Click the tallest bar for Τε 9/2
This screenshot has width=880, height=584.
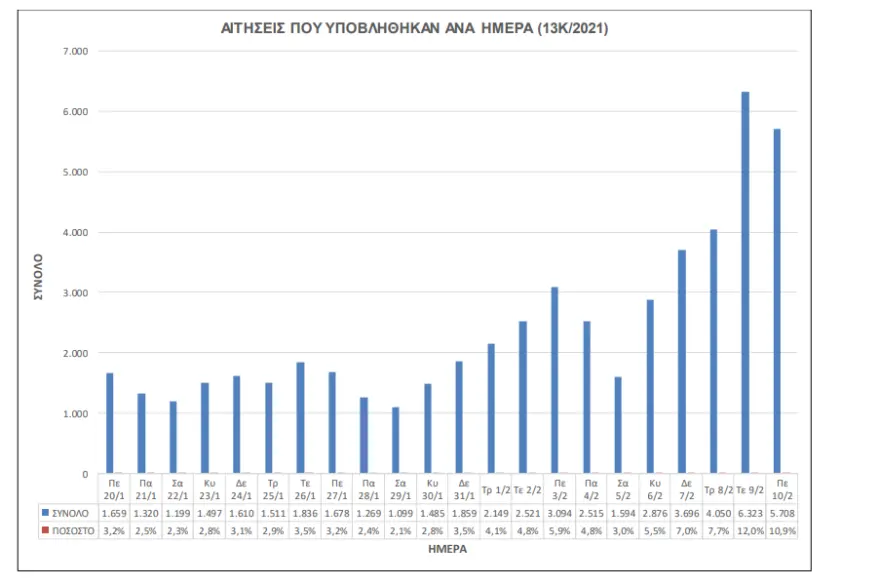point(745,283)
